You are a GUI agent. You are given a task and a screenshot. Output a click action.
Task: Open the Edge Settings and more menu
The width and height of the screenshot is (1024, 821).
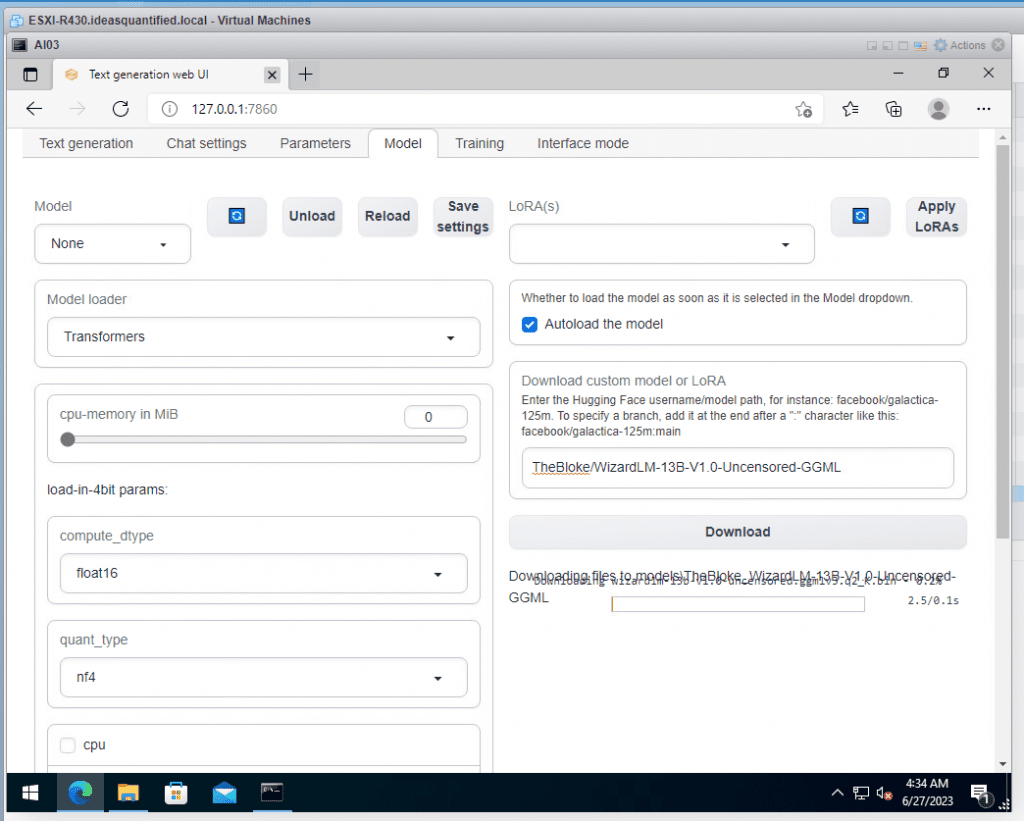tap(984, 109)
